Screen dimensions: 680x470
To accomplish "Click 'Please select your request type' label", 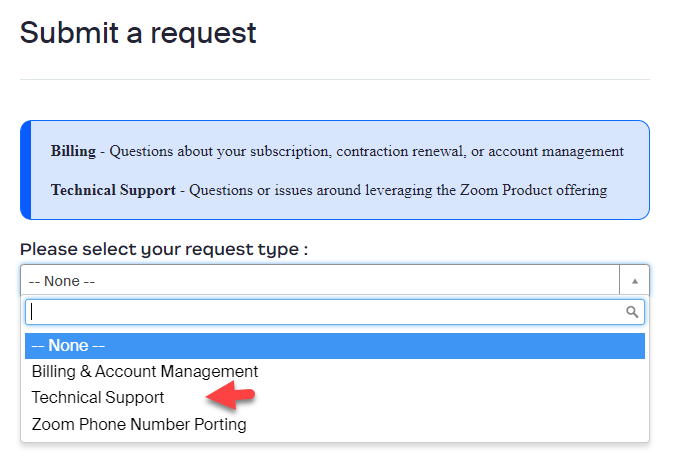I will [x=163, y=249].
